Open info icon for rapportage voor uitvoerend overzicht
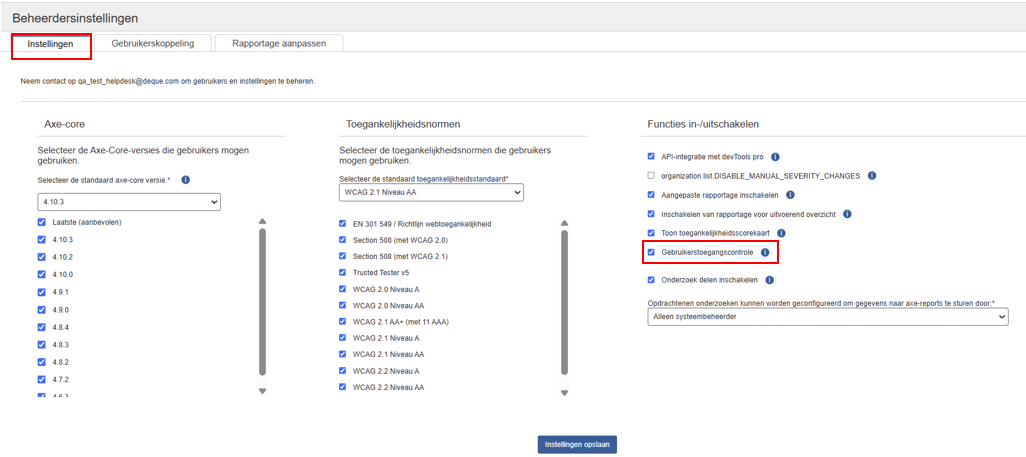This screenshot has width=1026, height=457. (x=847, y=214)
